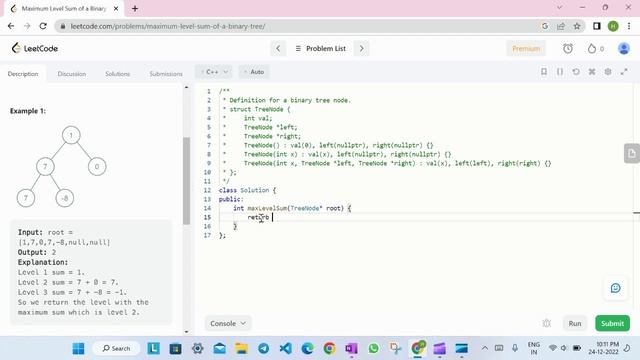Go to the next problem arrow

pos(361,49)
